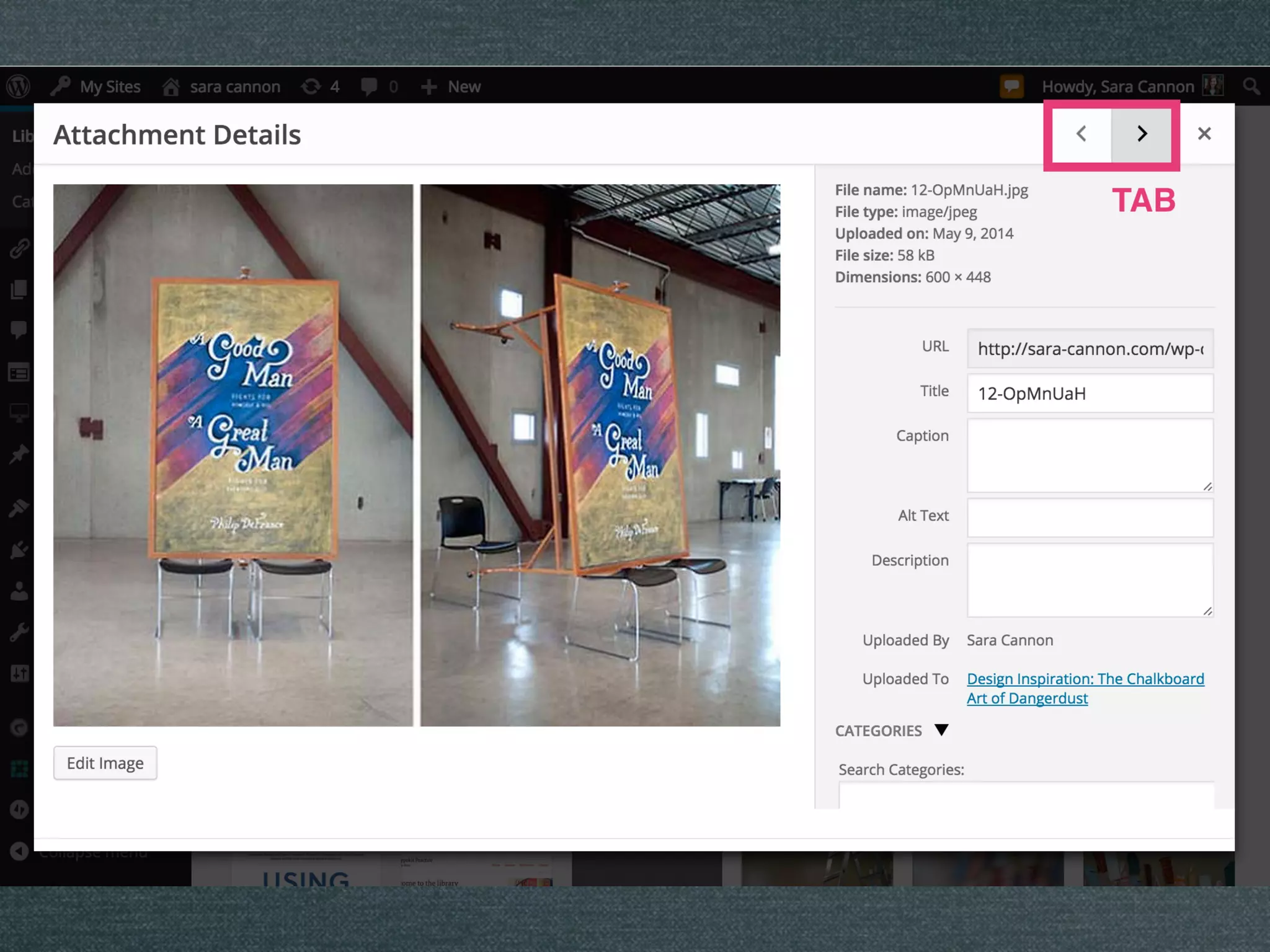This screenshot has height=952, width=1270.
Task: Click the WordPress logo icon
Action: click(18, 86)
